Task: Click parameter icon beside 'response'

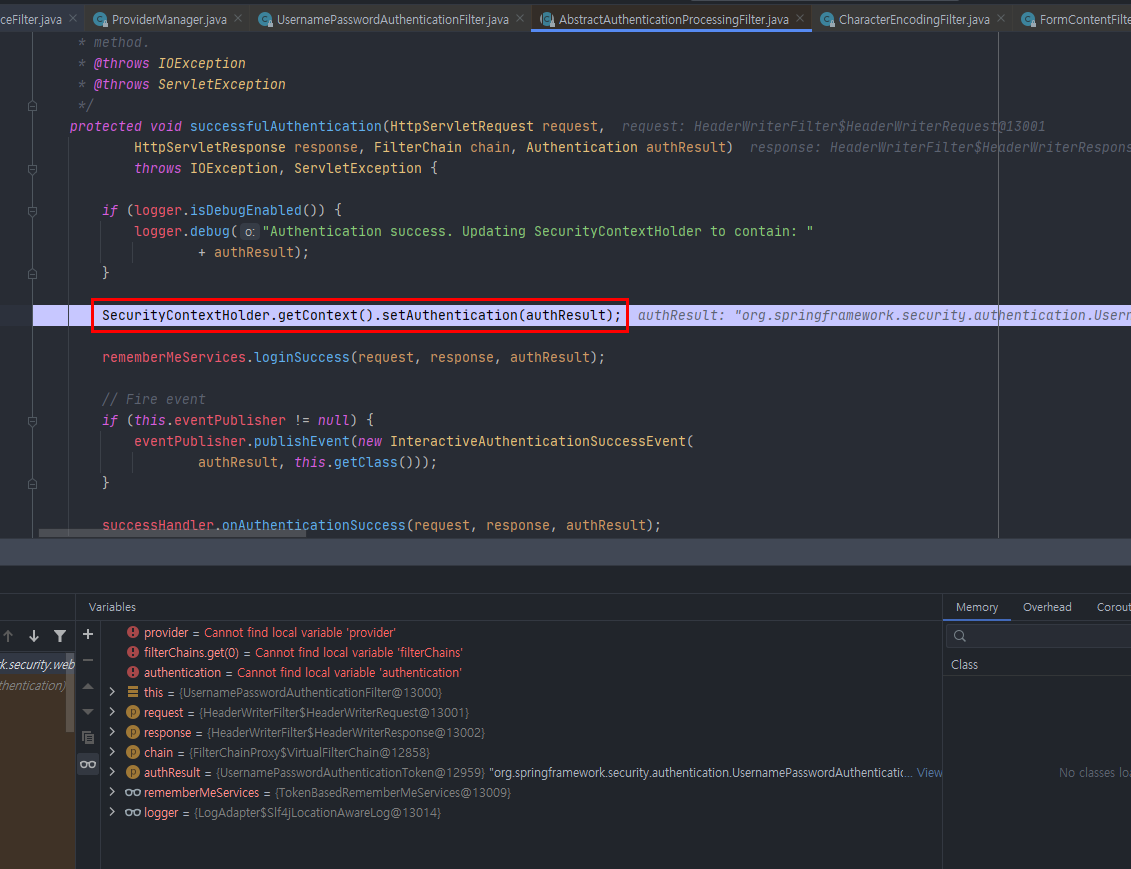Action: point(133,732)
